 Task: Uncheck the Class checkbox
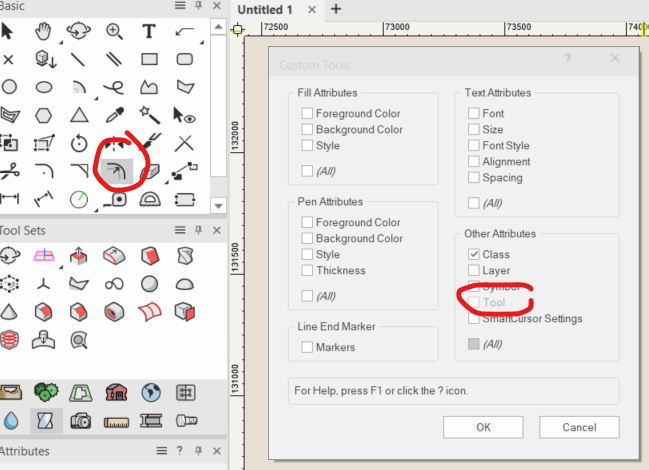[474, 255]
